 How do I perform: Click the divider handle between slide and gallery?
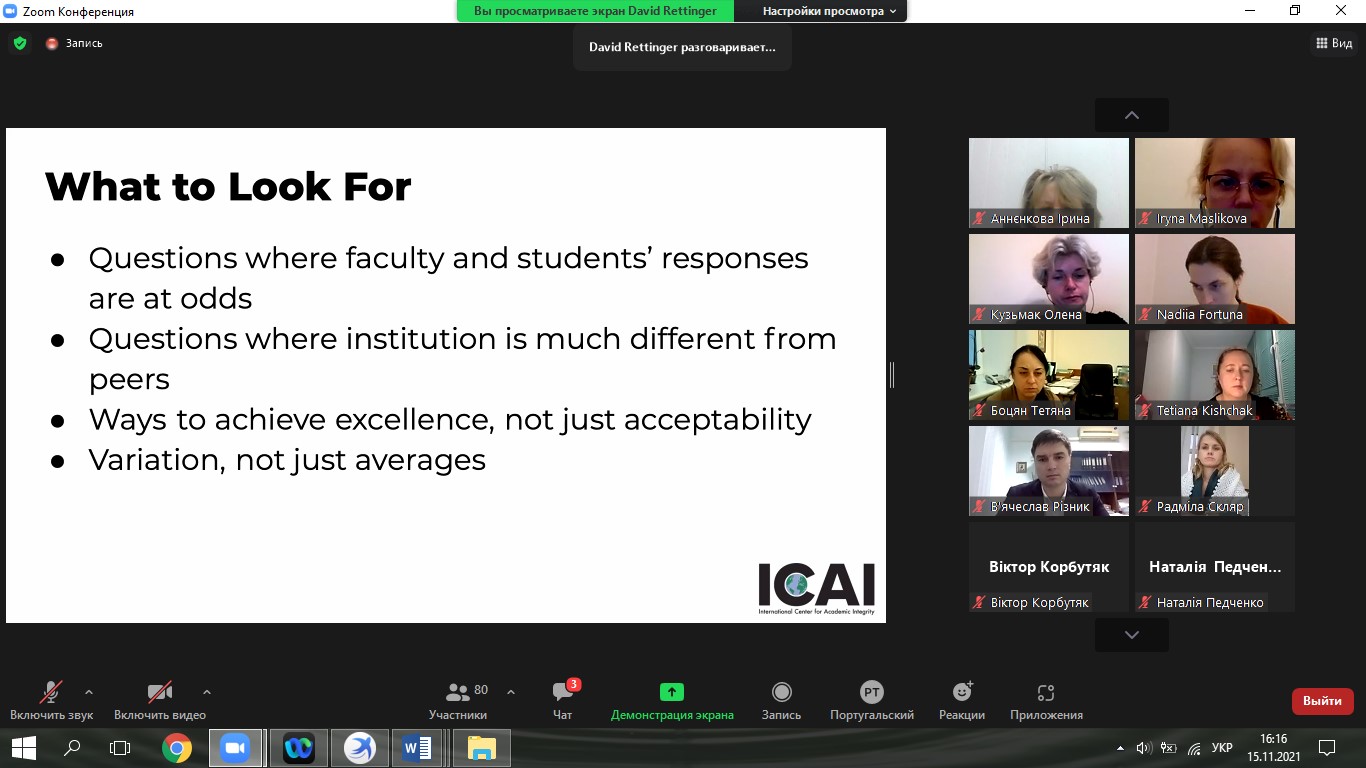(891, 375)
